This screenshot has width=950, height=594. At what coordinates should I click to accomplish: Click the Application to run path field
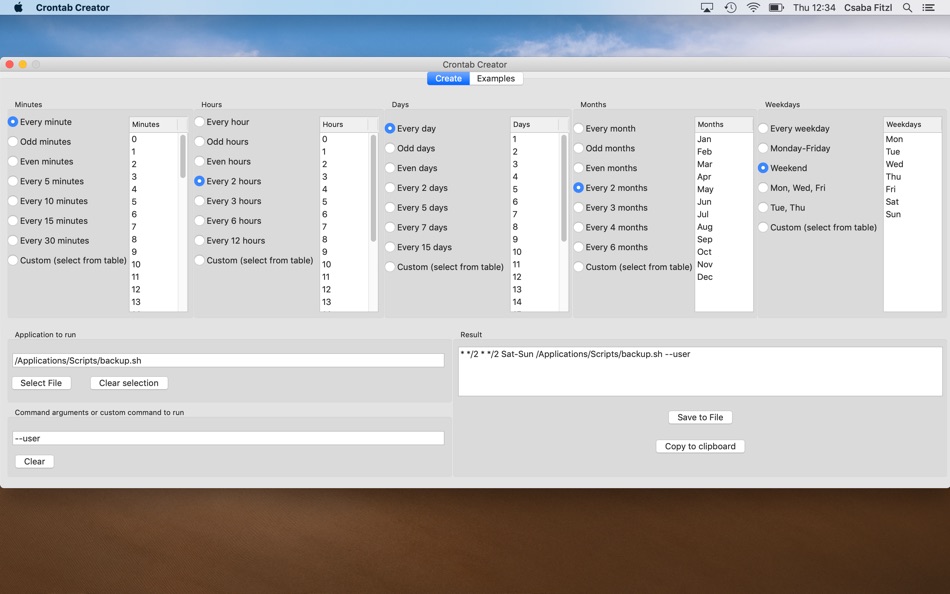click(228, 361)
